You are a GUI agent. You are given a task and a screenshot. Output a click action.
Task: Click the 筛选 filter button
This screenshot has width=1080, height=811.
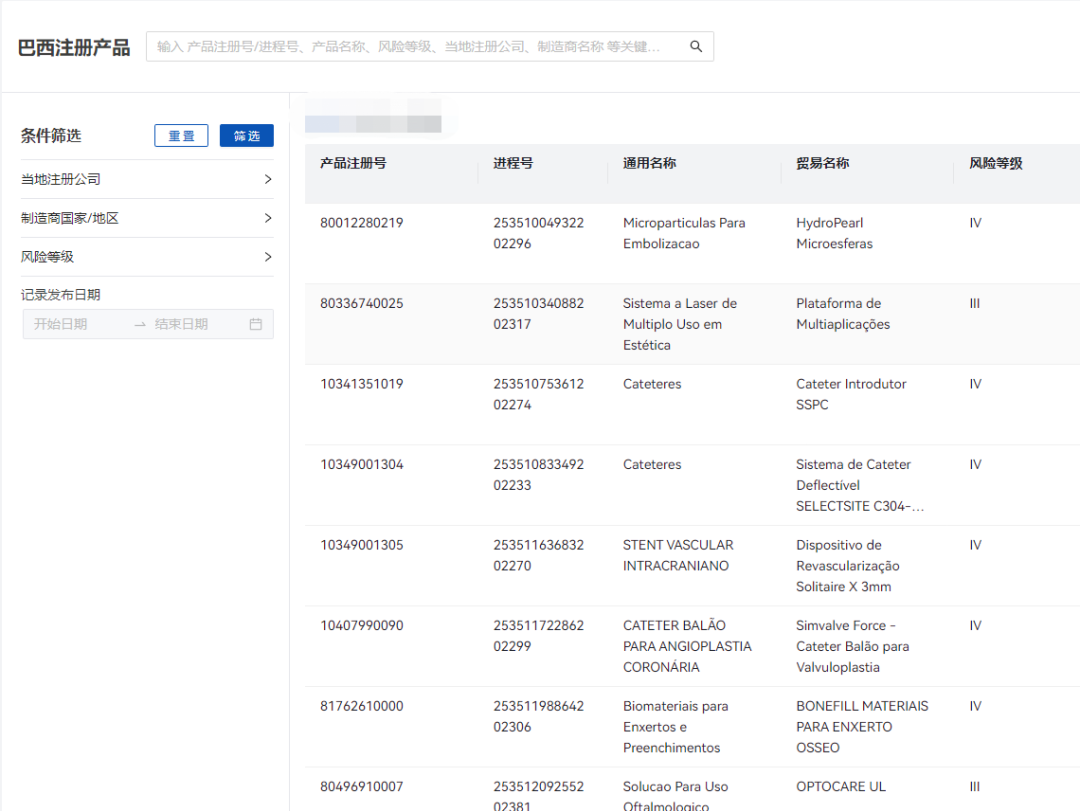tap(247, 136)
